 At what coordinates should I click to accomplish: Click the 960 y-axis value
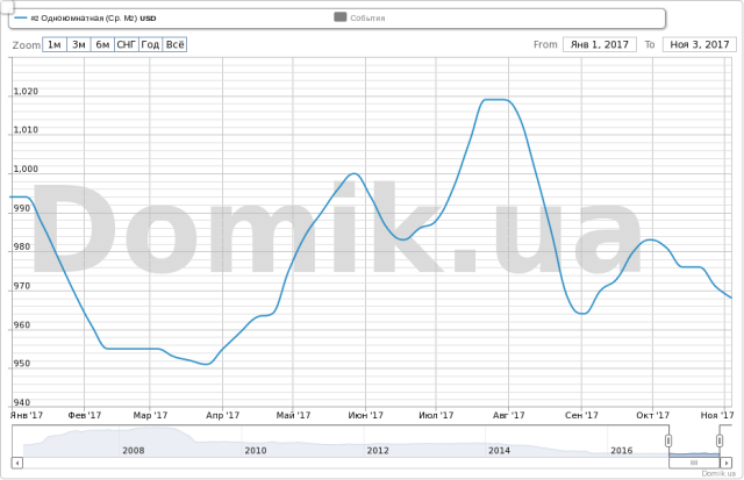pyautogui.click(x=22, y=325)
